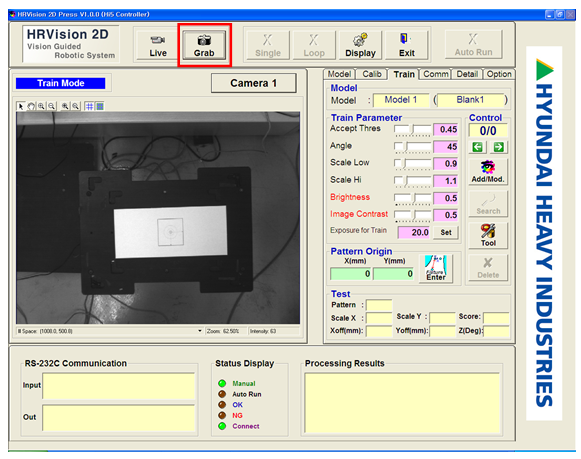Click the Angle value 45 field
Screen dimensions: 581x459
click(x=446, y=147)
